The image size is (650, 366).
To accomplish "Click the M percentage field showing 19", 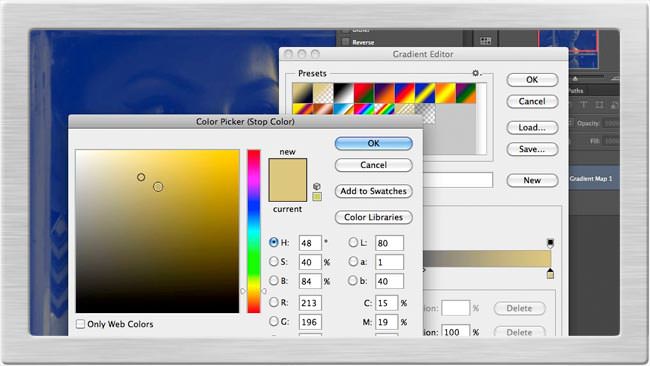I will click(386, 322).
